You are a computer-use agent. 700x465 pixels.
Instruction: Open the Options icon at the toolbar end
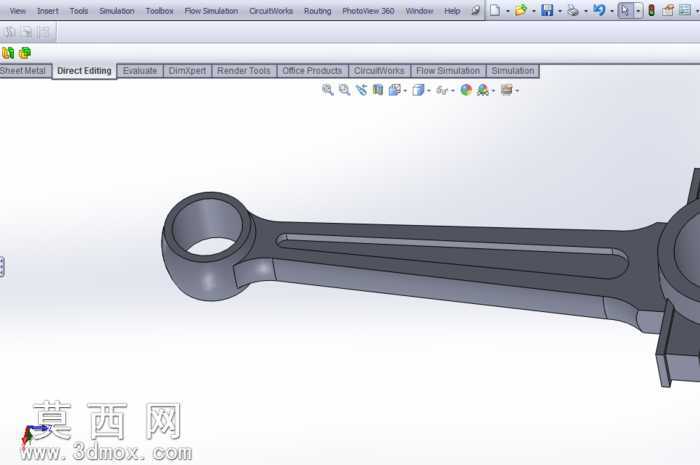[685, 10]
